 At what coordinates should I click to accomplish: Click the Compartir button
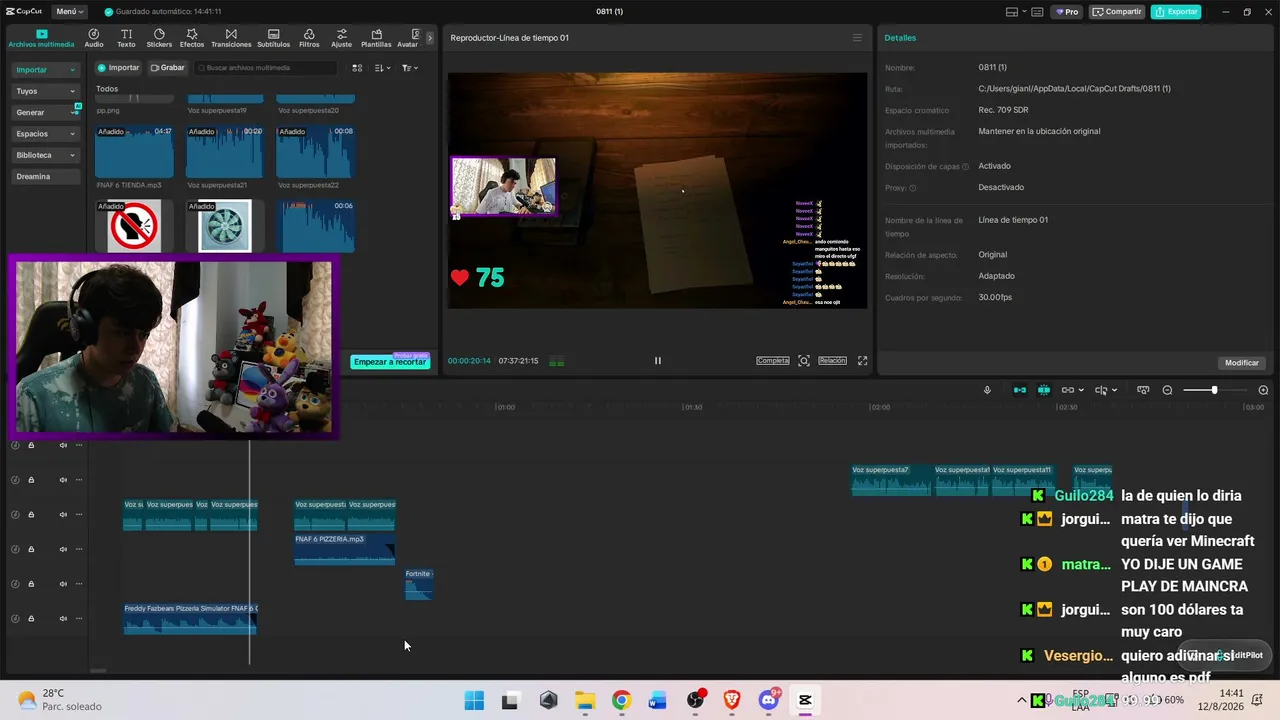click(x=1117, y=12)
